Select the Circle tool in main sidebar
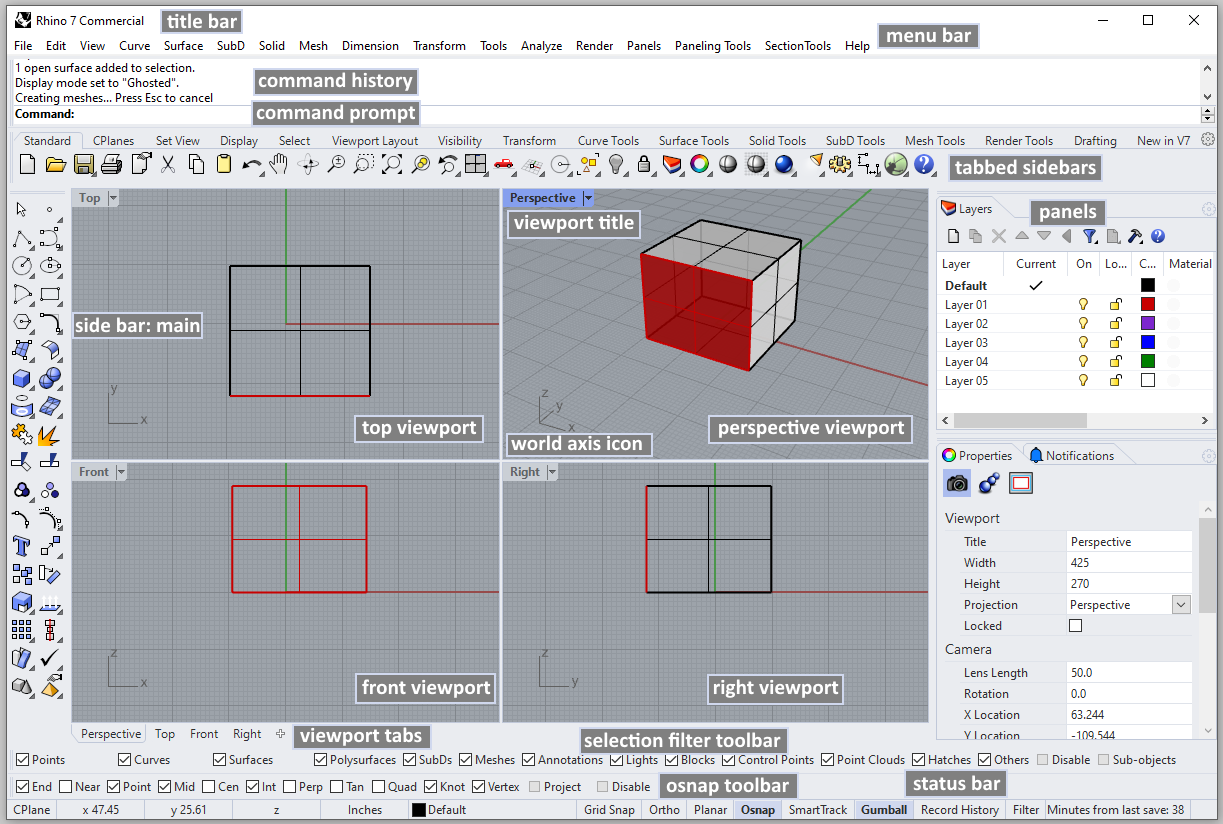The image size is (1223, 824). [22, 266]
